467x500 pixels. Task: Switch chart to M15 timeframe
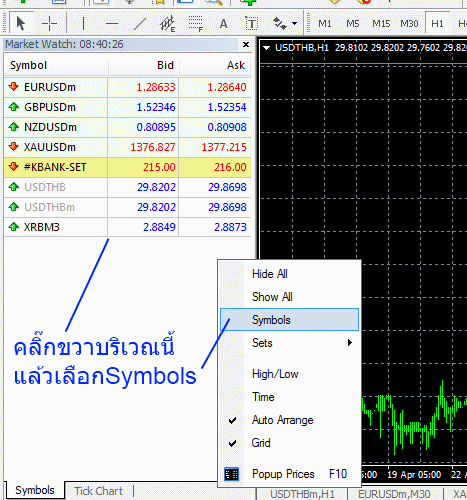tap(381, 24)
